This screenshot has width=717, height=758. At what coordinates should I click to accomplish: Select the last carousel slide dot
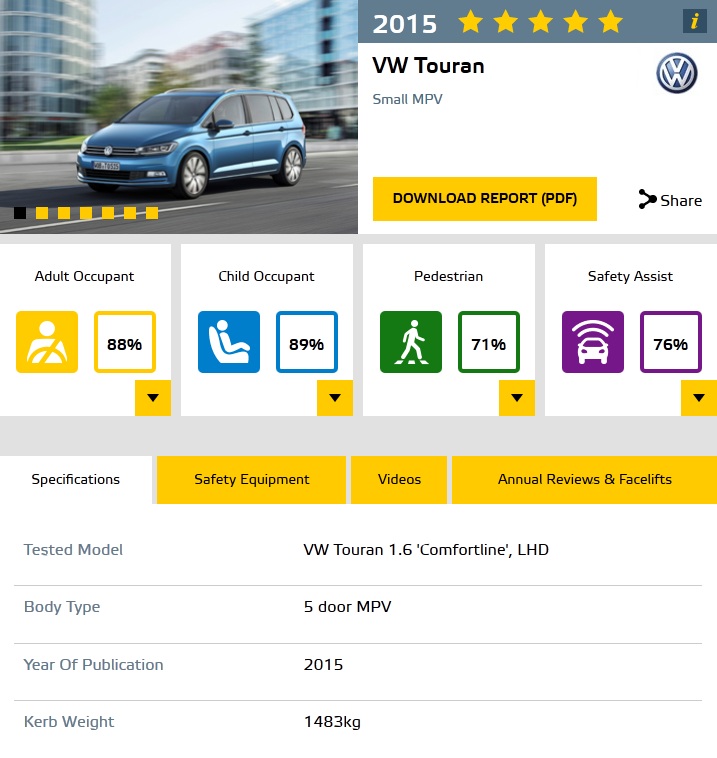point(152,213)
